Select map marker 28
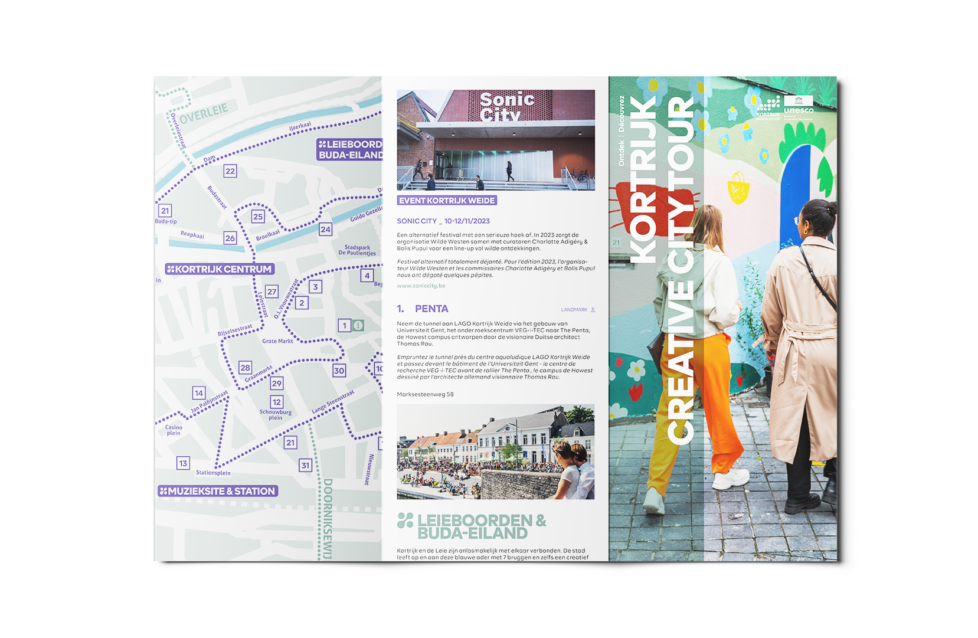978x638 pixels. click(245, 368)
